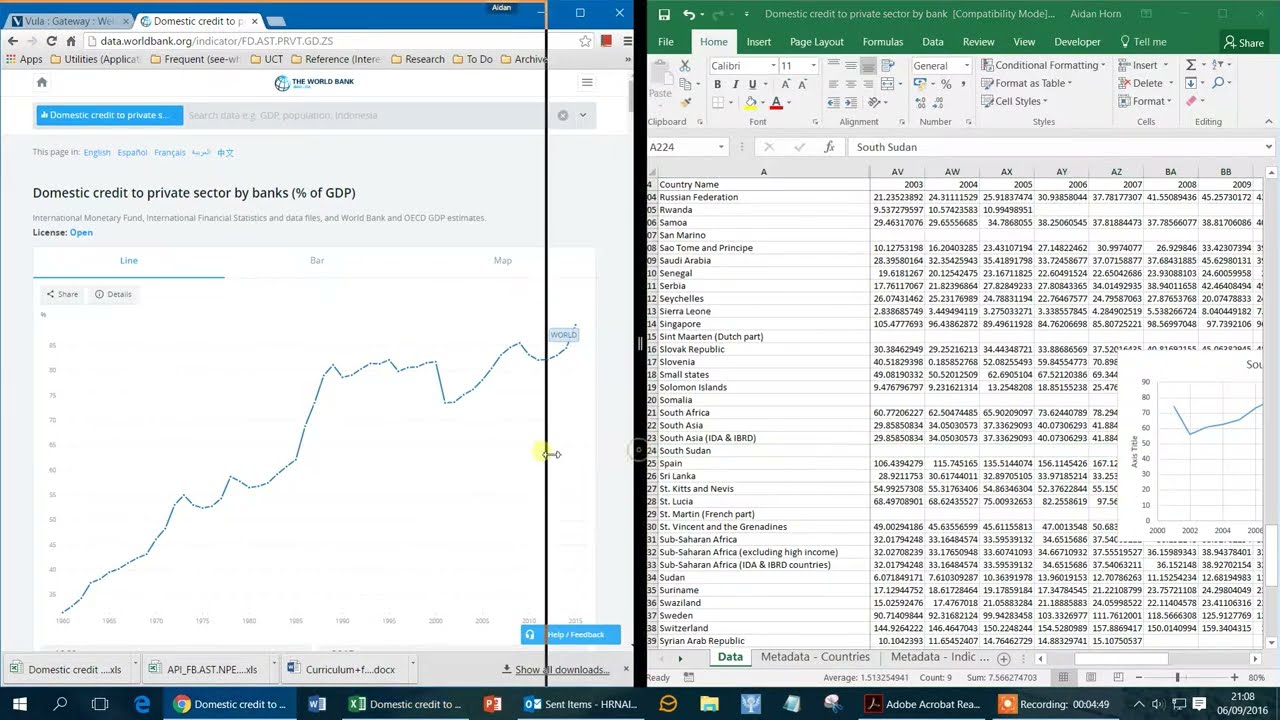Collapse the Excel ribbon arrow
1280x720 pixels.
pyautogui.click(x=1269, y=122)
